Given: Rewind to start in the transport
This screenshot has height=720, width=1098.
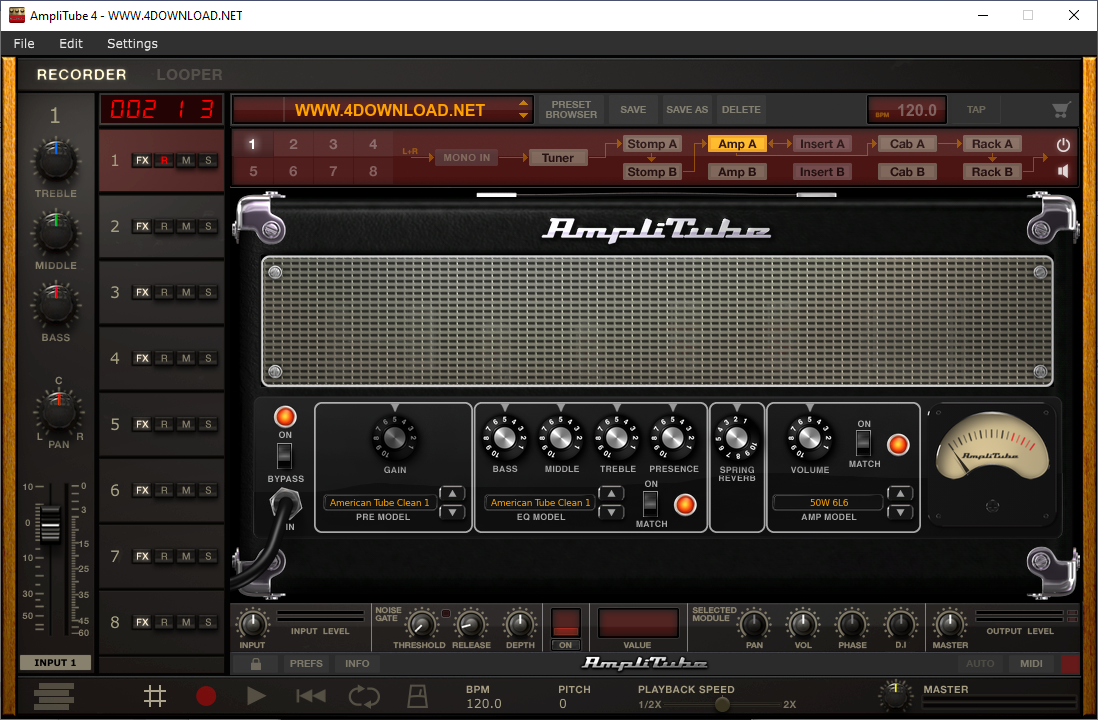Looking at the screenshot, I should coord(311,696).
